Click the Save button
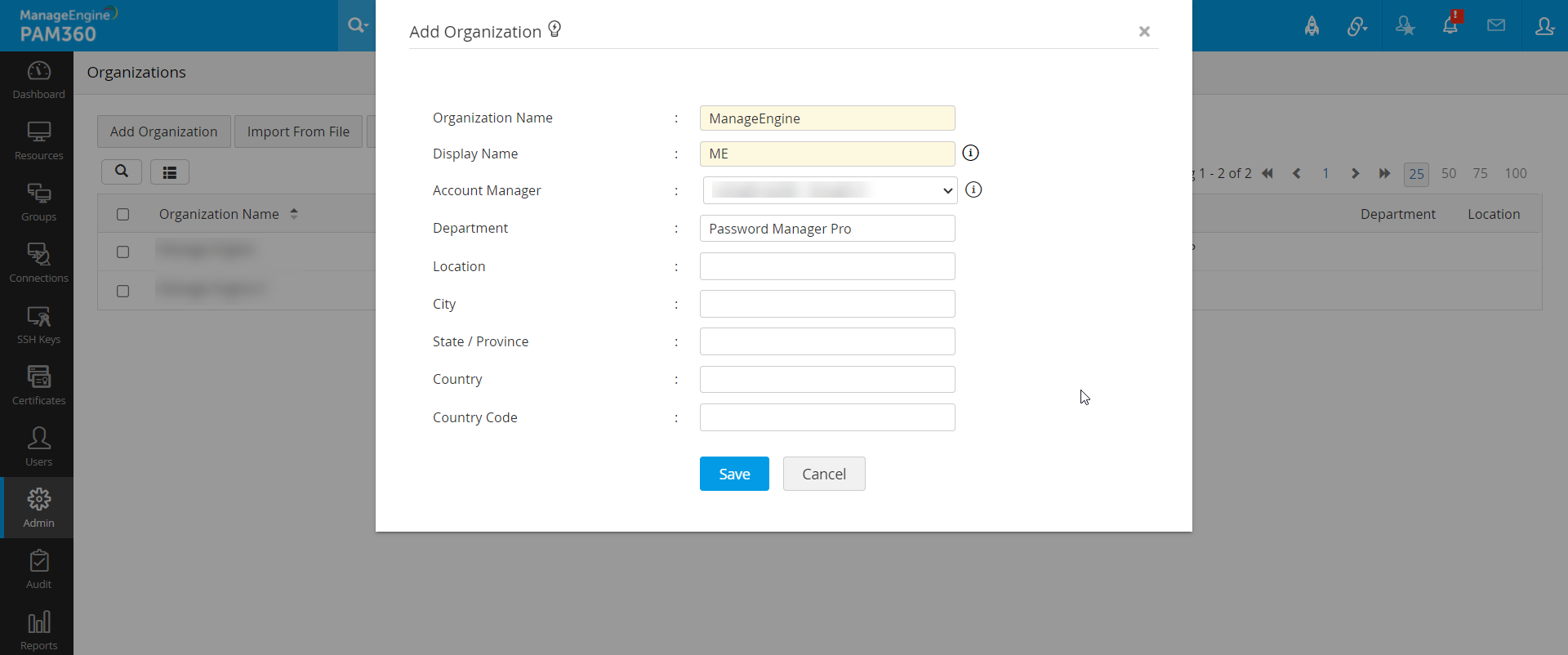The height and width of the screenshot is (655, 1568). click(x=734, y=474)
